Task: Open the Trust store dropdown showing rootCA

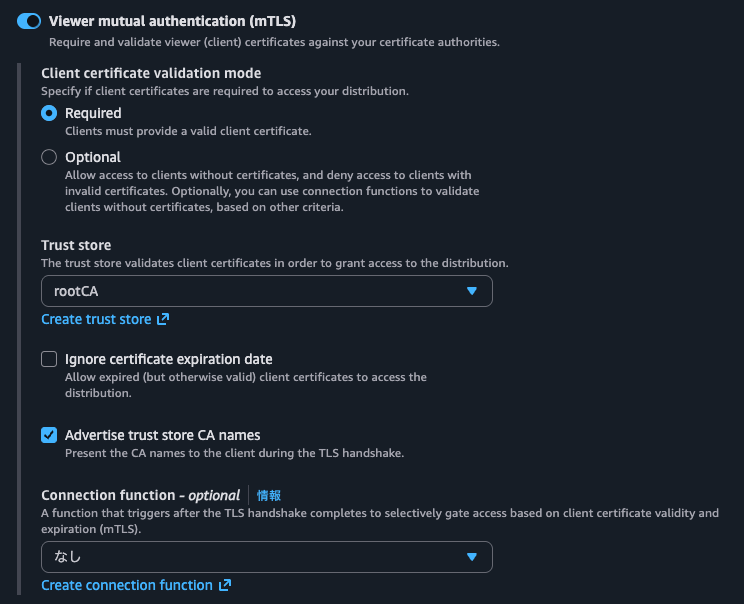Action: pyautogui.click(x=266, y=291)
